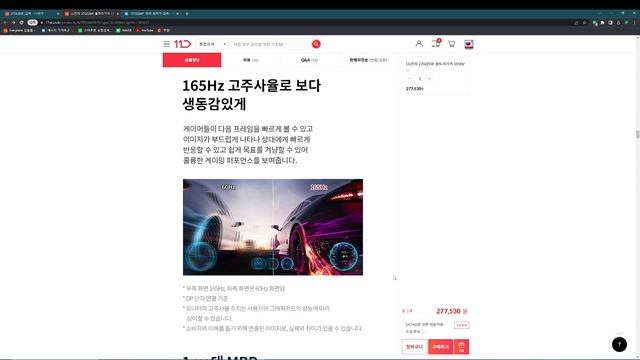
Task: Open the shopping cart icon in header
Action: (x=451, y=44)
